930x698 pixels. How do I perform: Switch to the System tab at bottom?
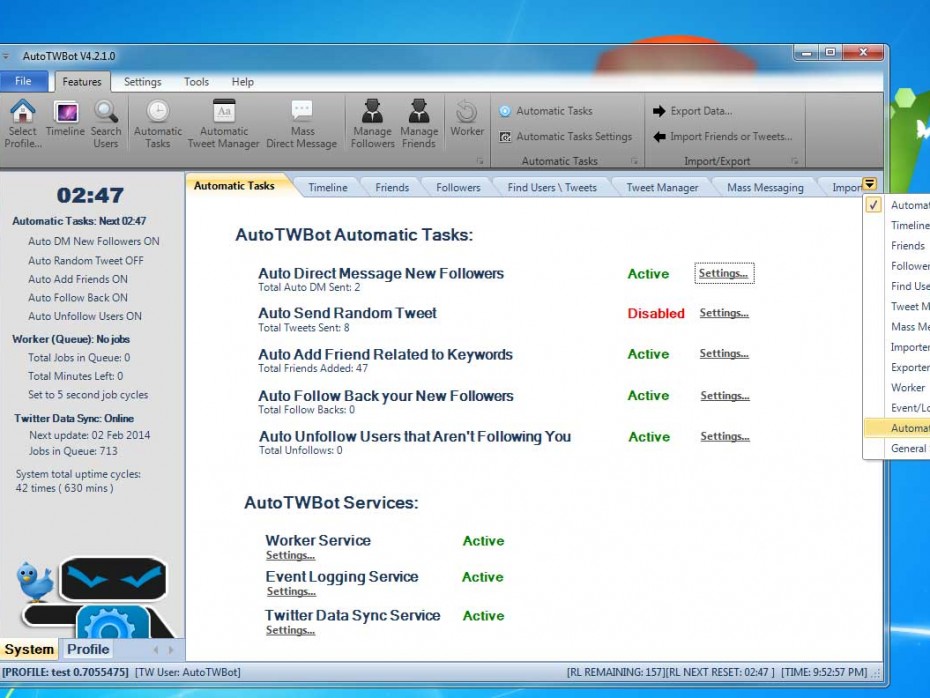(x=29, y=650)
